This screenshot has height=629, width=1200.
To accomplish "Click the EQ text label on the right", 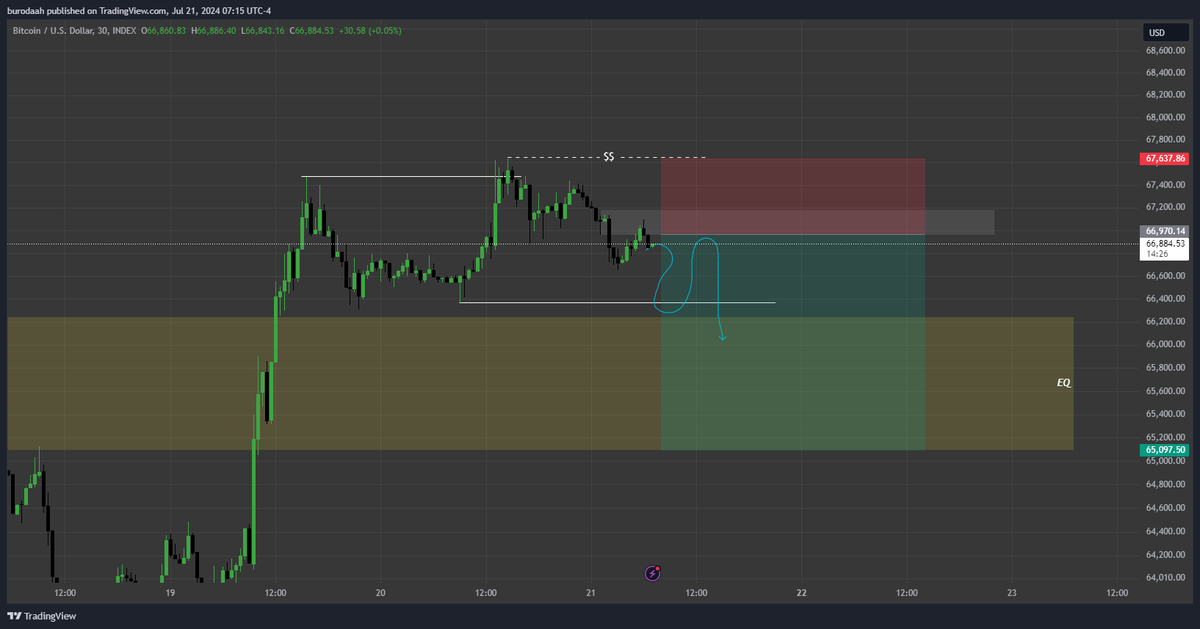I will (1064, 383).
